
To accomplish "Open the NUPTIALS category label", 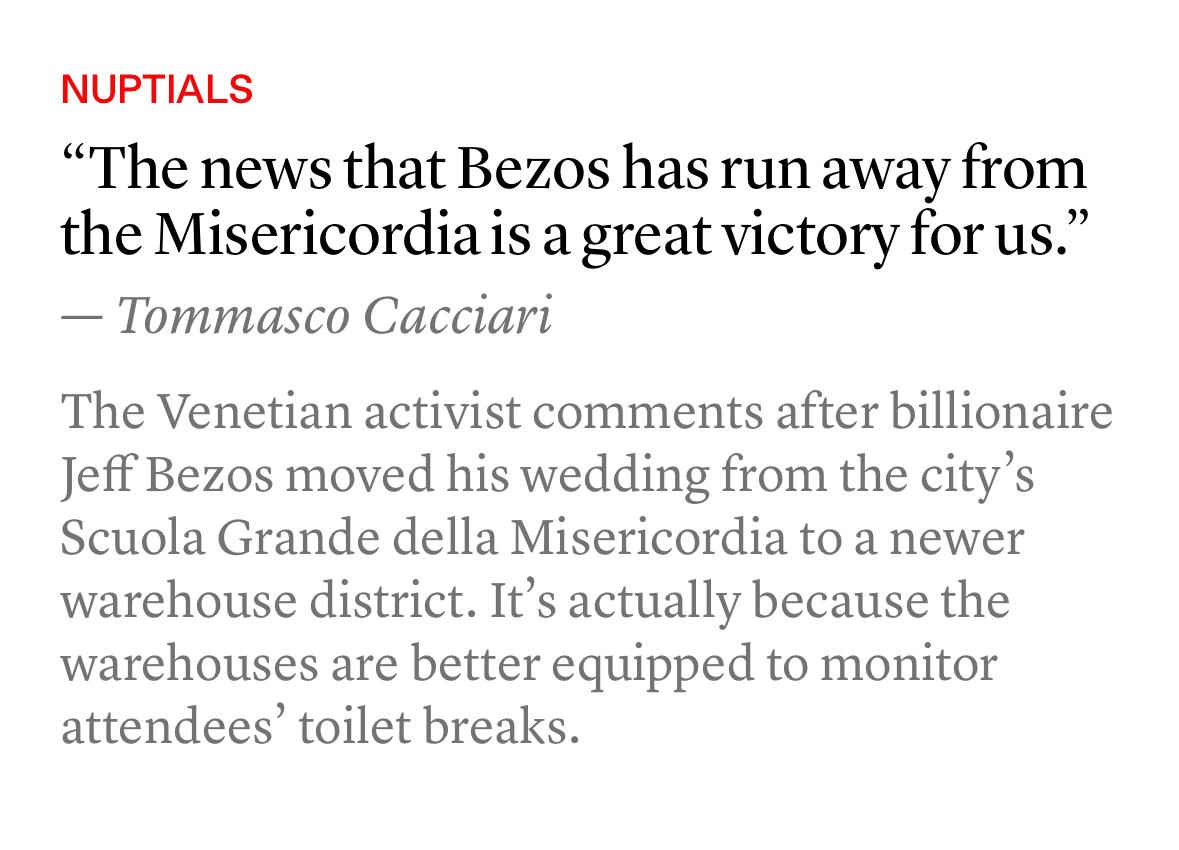I will click(156, 90).
